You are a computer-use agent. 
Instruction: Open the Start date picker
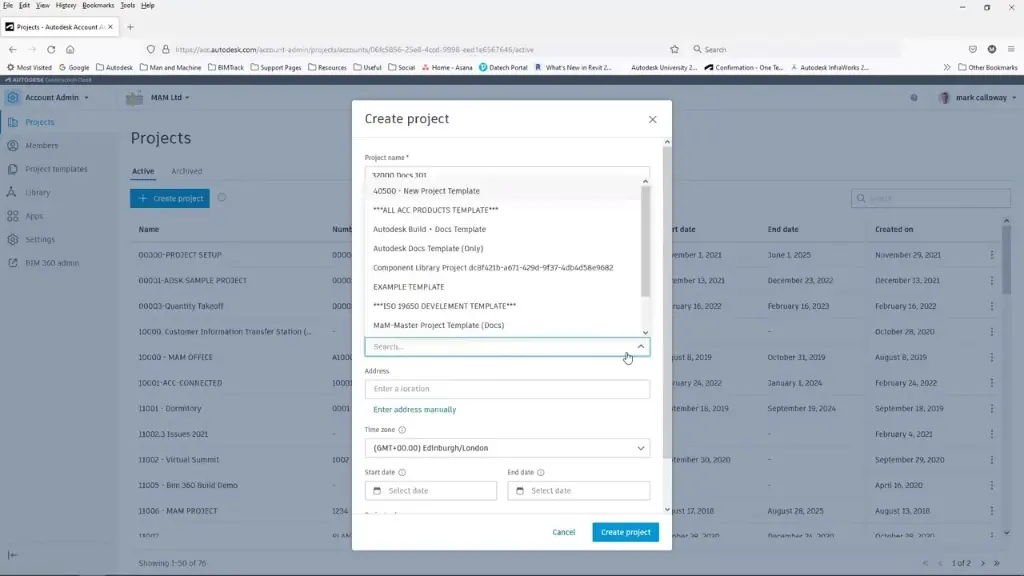click(x=431, y=490)
